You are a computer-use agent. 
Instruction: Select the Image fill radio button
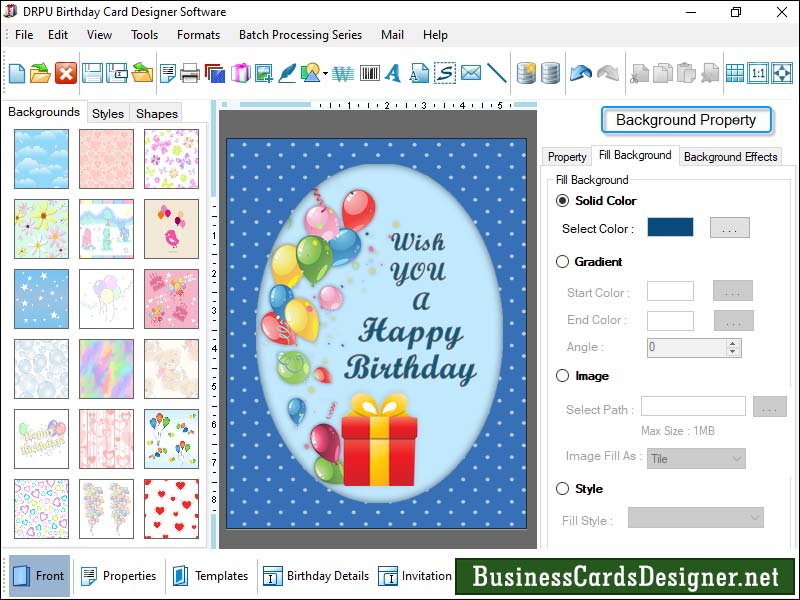pyautogui.click(x=562, y=376)
